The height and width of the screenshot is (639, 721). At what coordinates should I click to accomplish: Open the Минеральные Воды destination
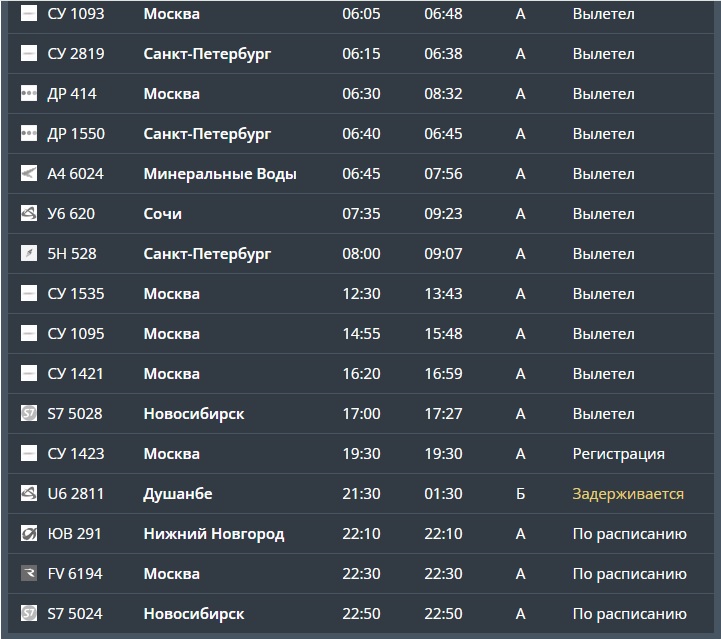pyautogui.click(x=220, y=174)
